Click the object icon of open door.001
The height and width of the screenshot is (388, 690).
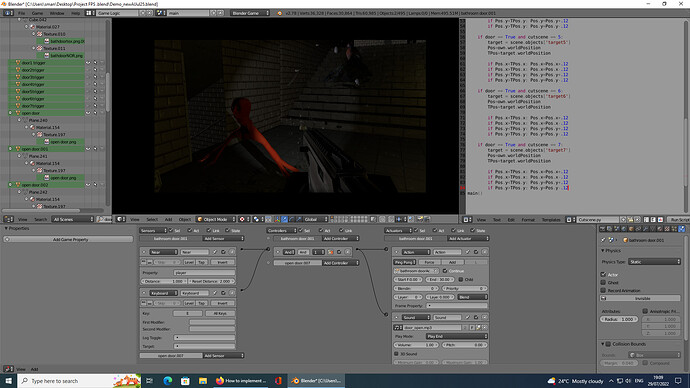click(18, 149)
